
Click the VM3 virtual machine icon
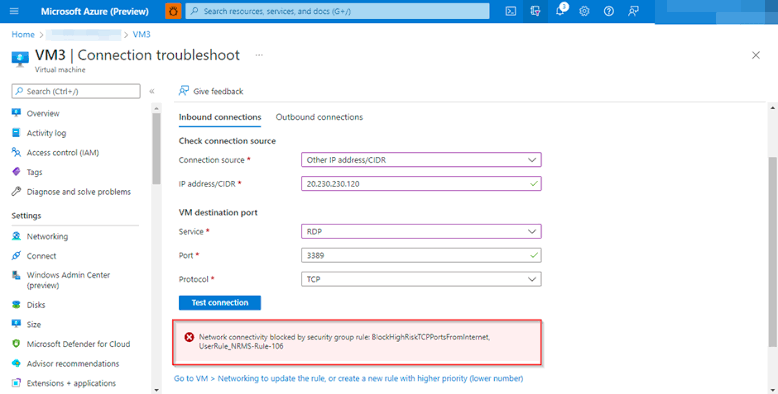(20, 59)
